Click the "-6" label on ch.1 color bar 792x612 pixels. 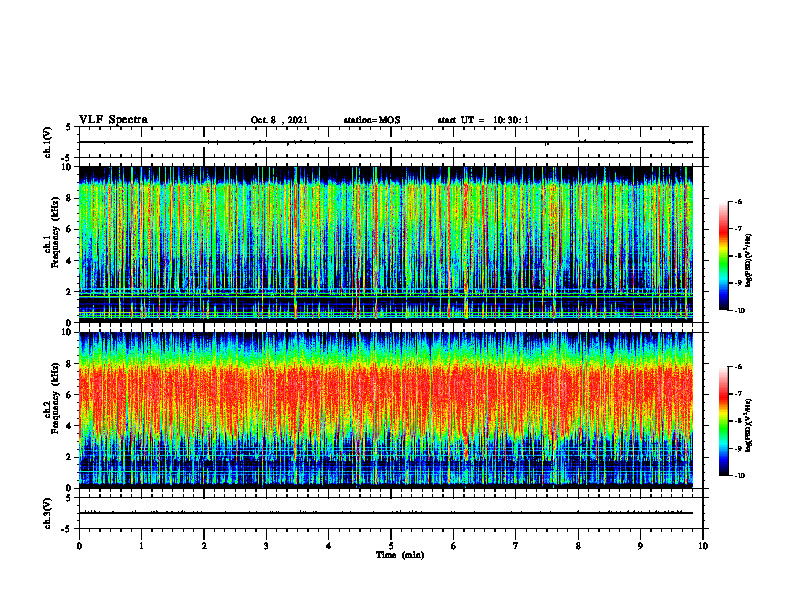[x=738, y=201]
